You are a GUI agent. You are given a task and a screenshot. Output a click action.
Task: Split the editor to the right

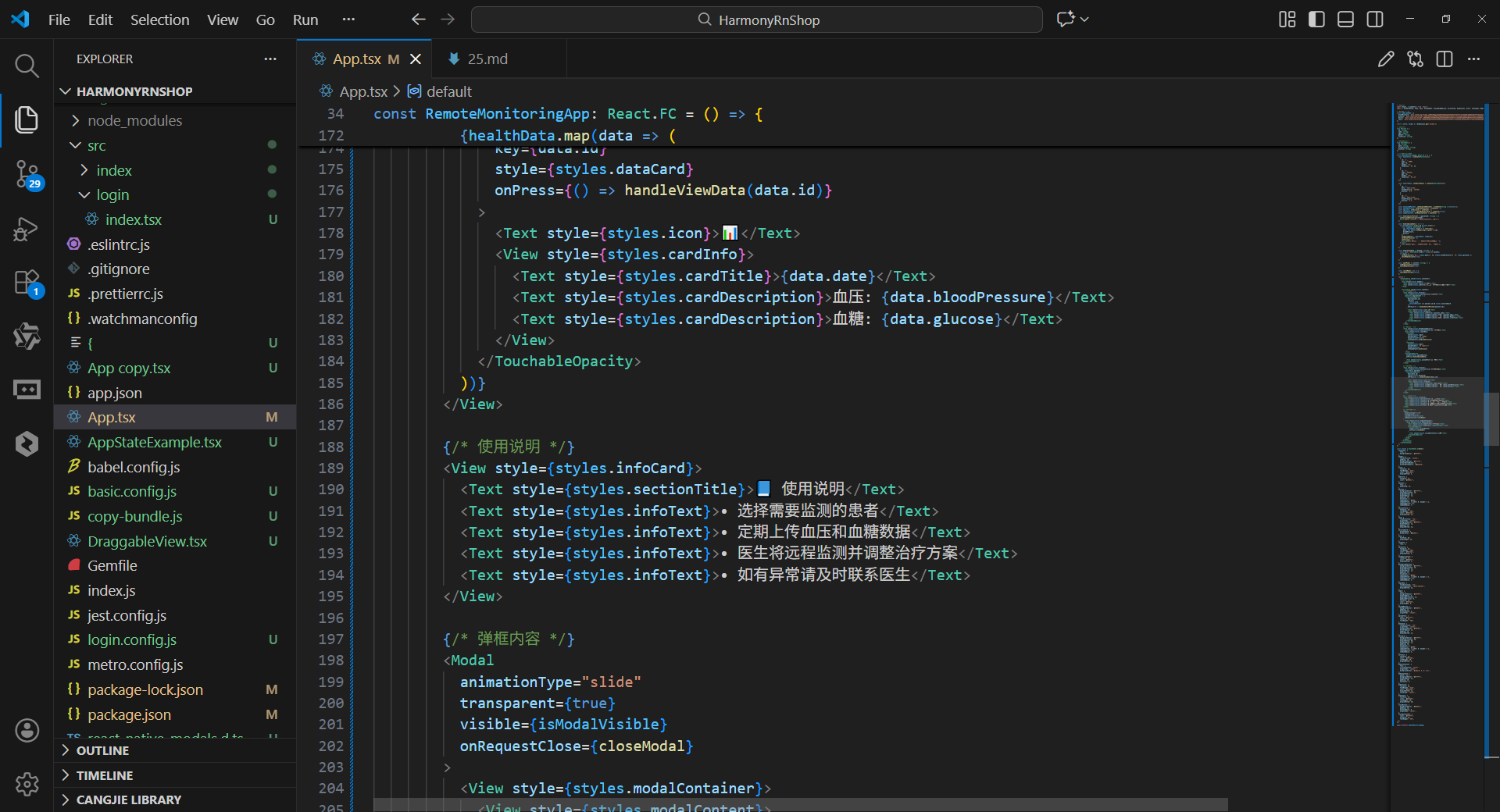[x=1445, y=59]
